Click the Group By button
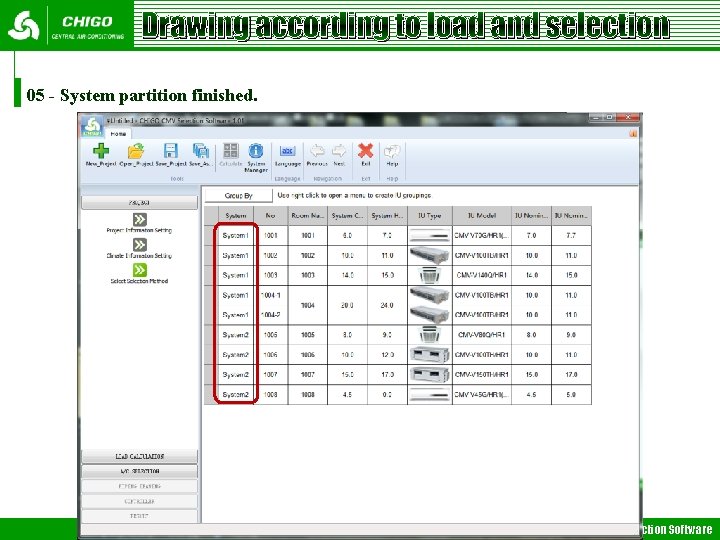720x540 pixels. [x=238, y=196]
